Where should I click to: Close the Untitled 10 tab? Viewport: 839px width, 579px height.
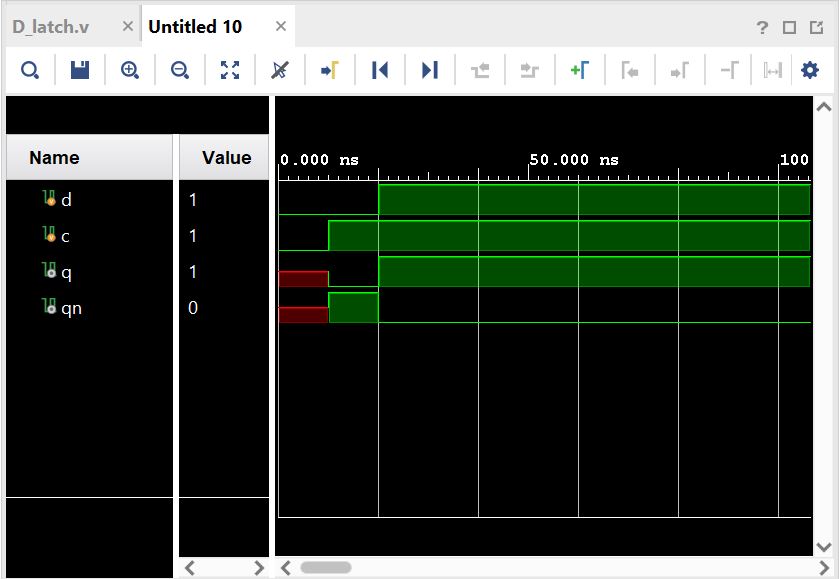tap(281, 27)
